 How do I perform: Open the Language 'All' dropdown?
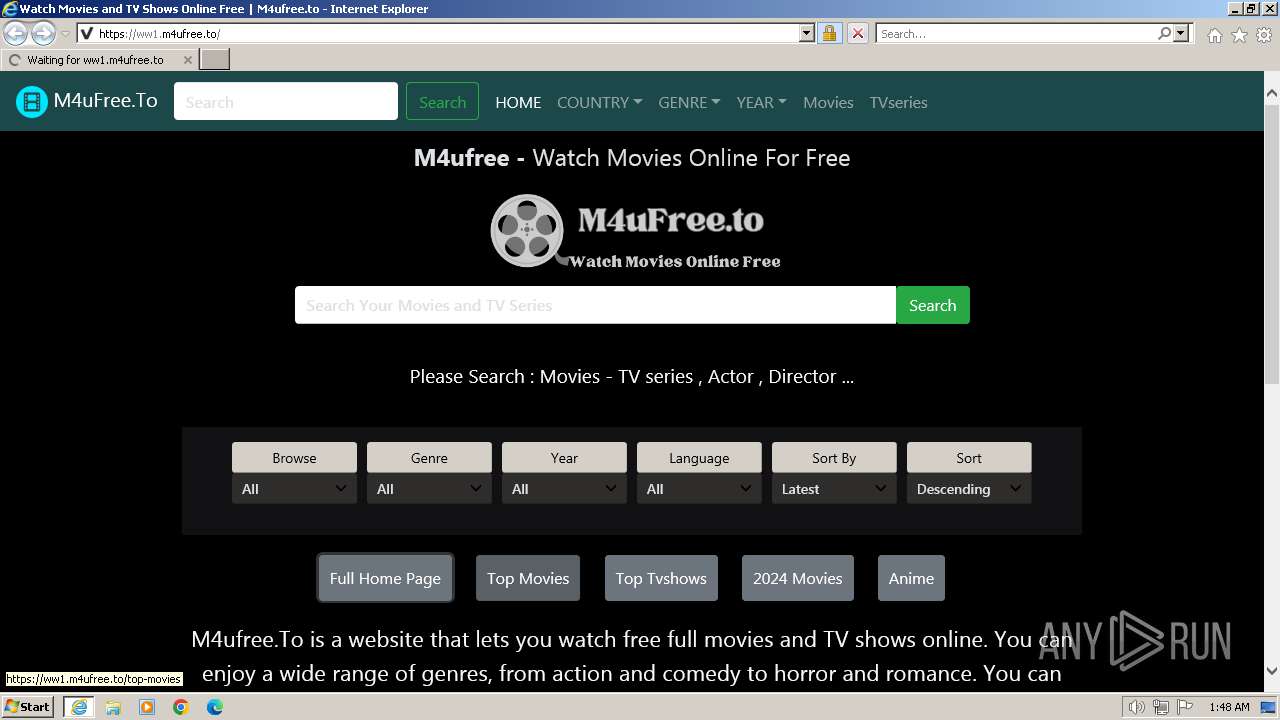tap(699, 489)
